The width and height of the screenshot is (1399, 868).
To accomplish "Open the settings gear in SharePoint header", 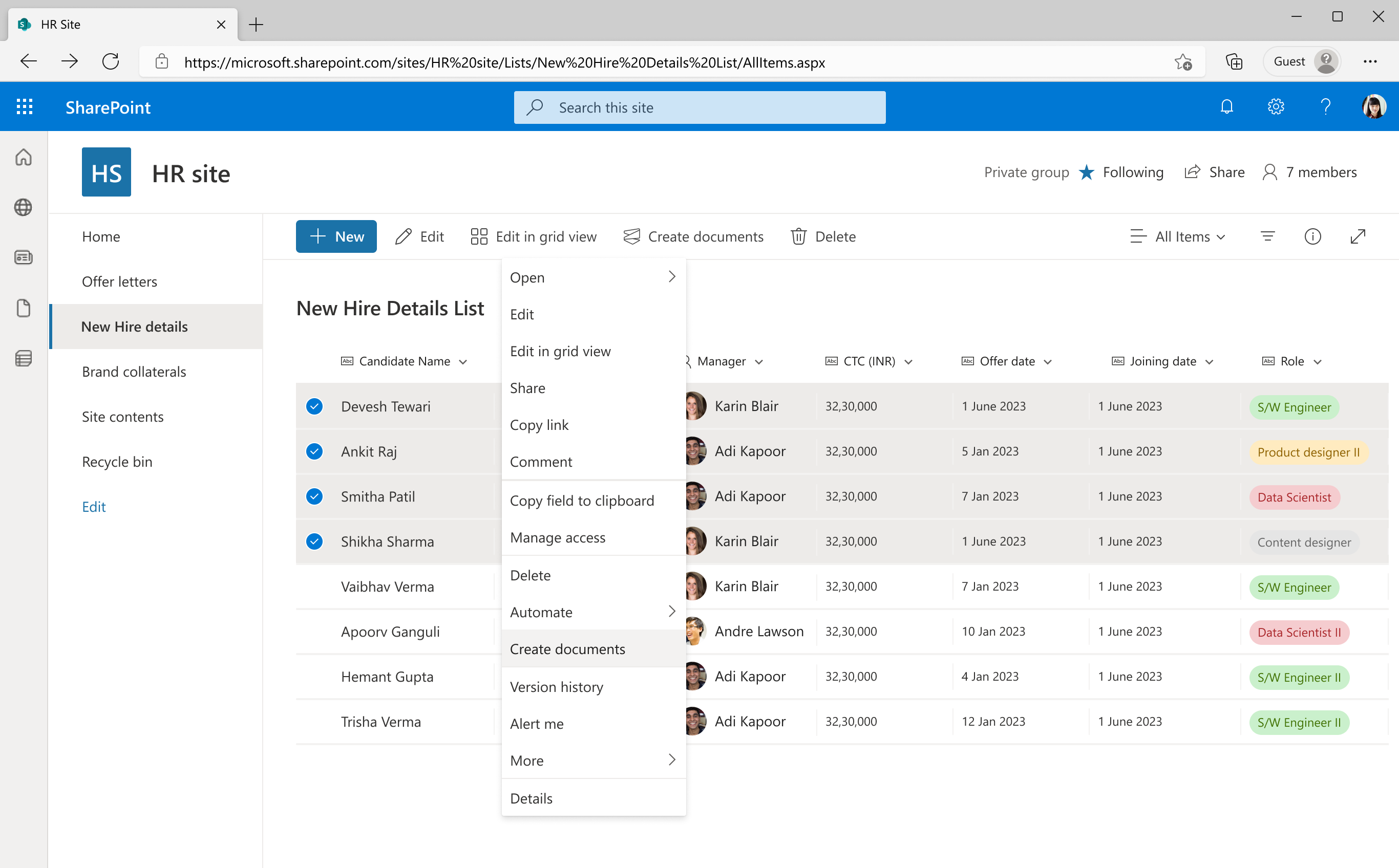I will tap(1276, 107).
